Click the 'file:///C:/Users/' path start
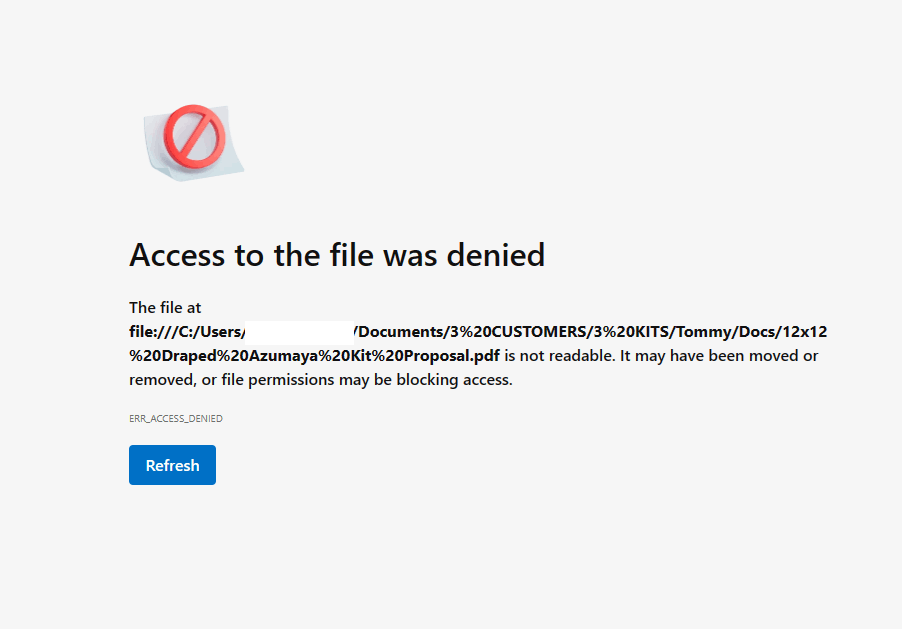Screen dimensions: 902x629 (187, 332)
